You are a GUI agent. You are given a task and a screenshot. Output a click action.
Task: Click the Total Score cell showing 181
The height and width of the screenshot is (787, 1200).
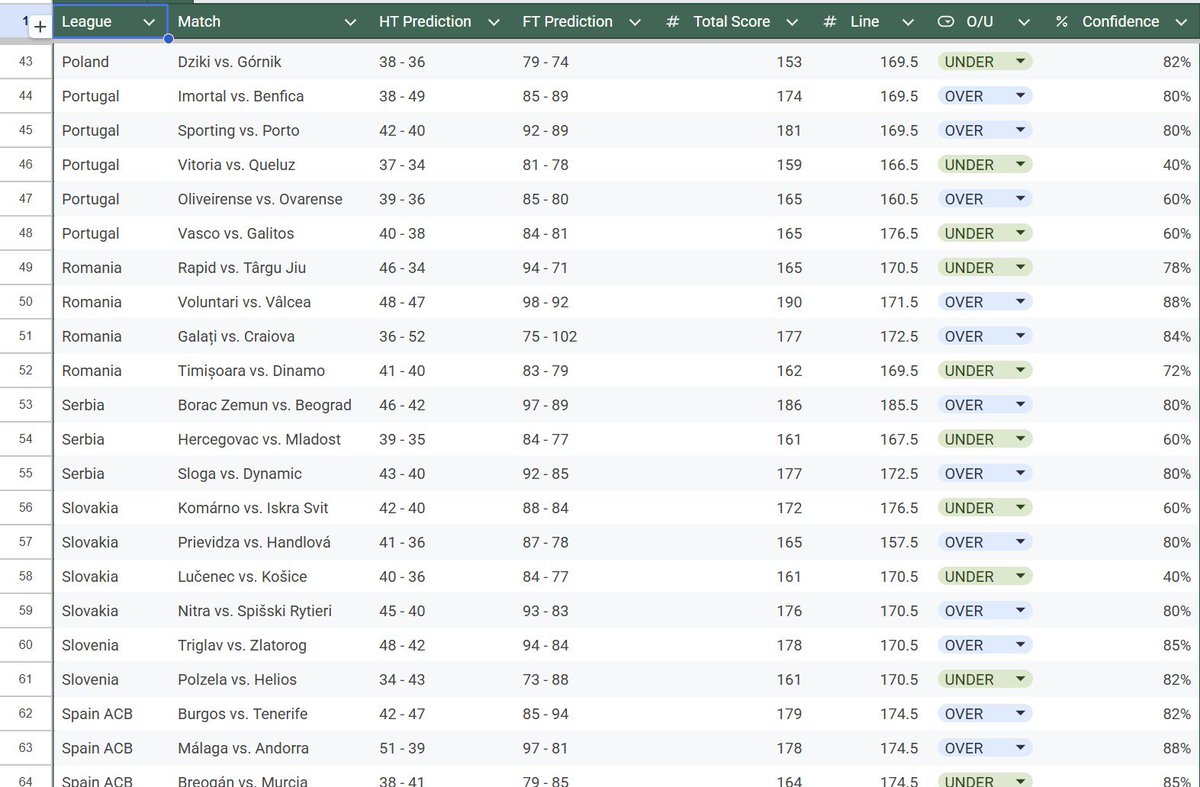(734, 130)
